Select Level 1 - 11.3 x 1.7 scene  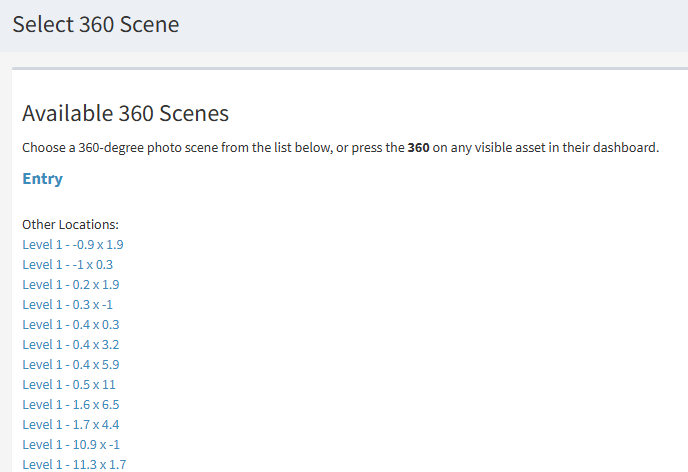[74, 464]
